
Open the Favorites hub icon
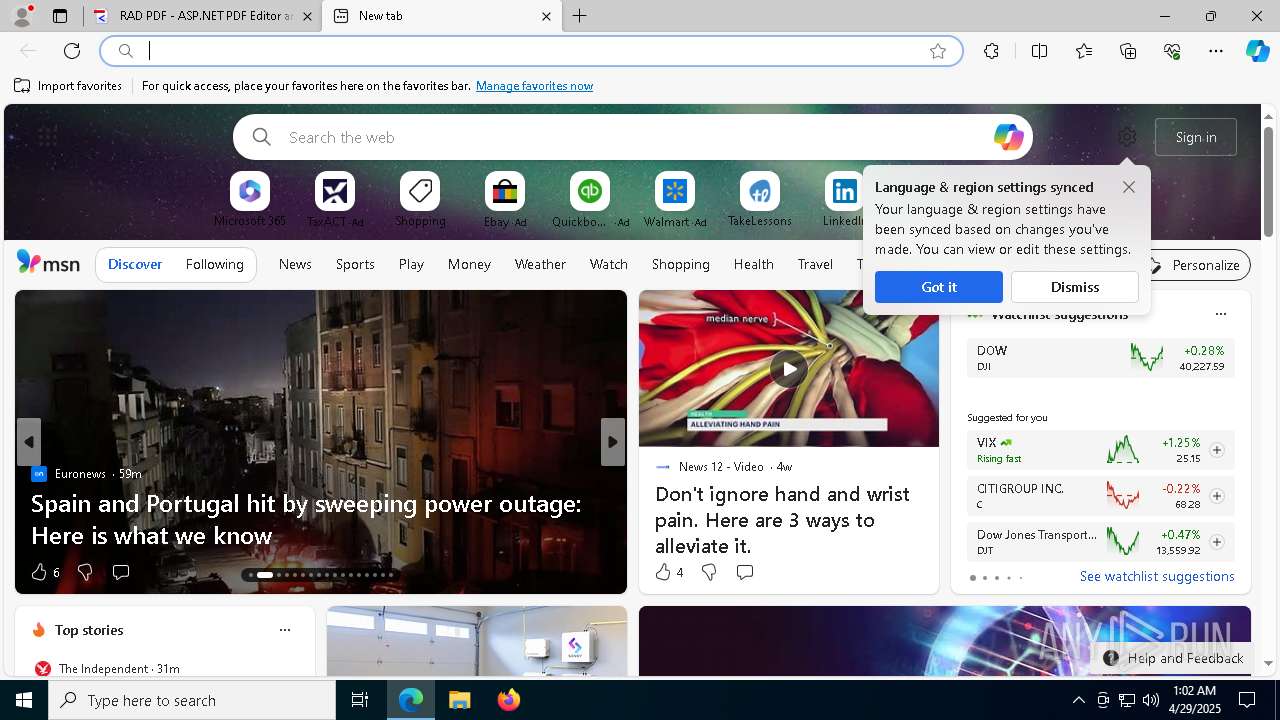tap(1084, 51)
